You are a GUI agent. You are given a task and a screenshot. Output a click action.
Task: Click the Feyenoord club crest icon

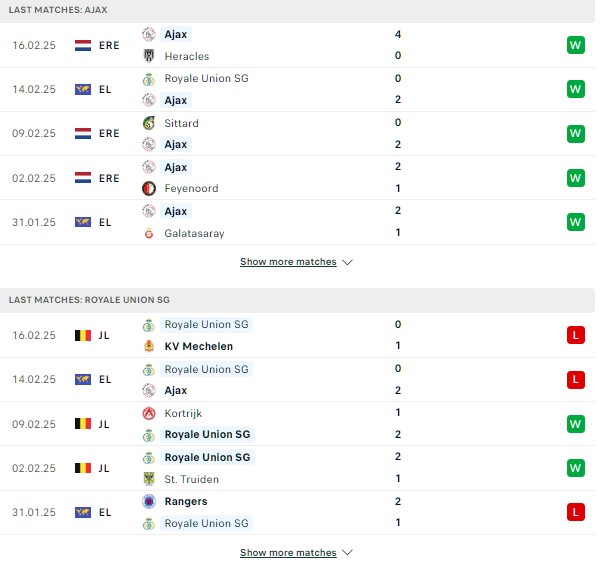click(x=149, y=189)
